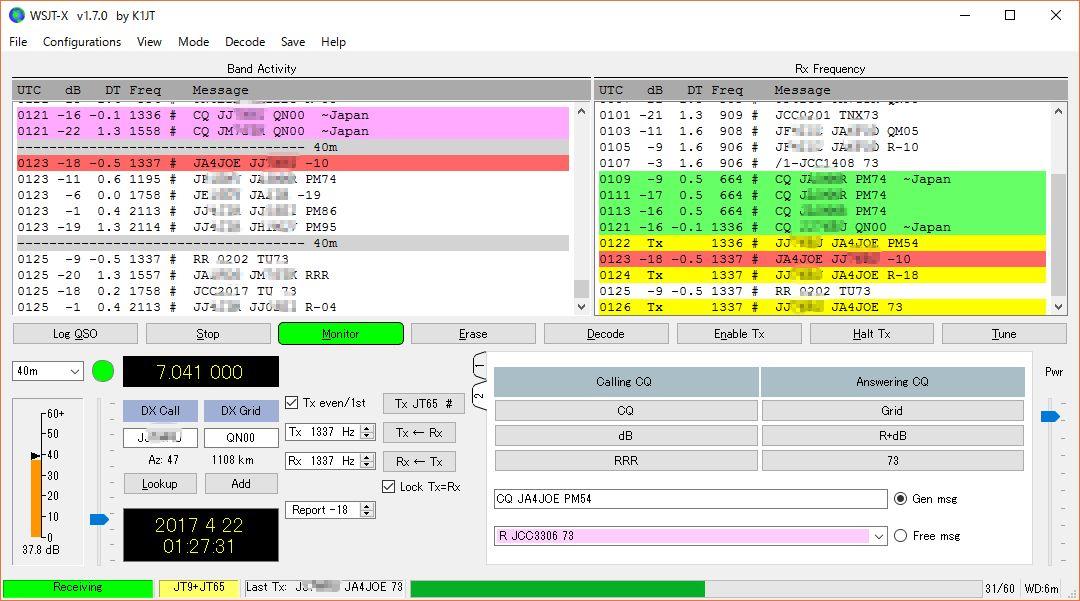Click the Lookup button
The image size is (1080, 601).
coord(160,484)
